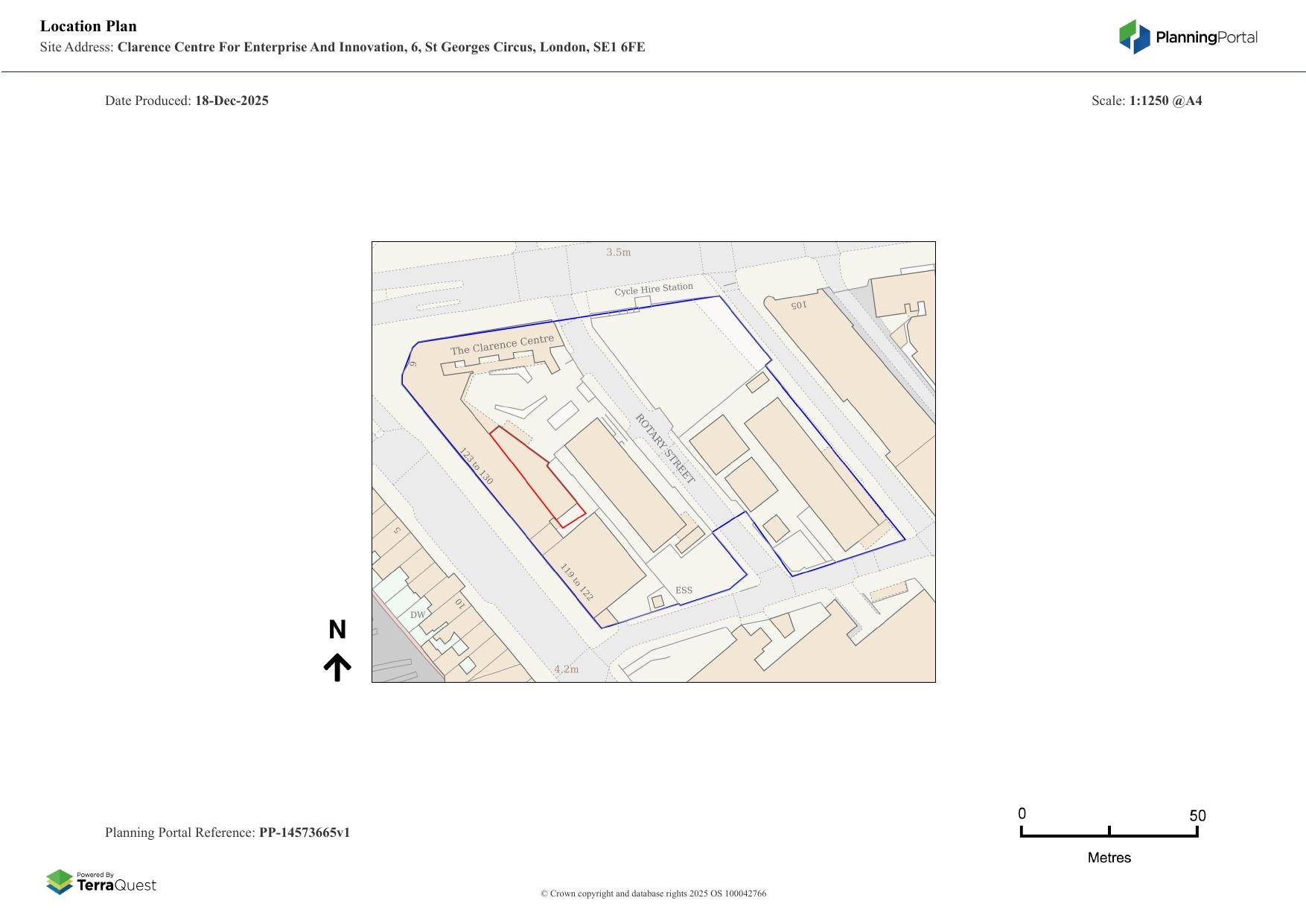Click inside the red outlined site area
This screenshot has height=924, width=1306.
535,477
